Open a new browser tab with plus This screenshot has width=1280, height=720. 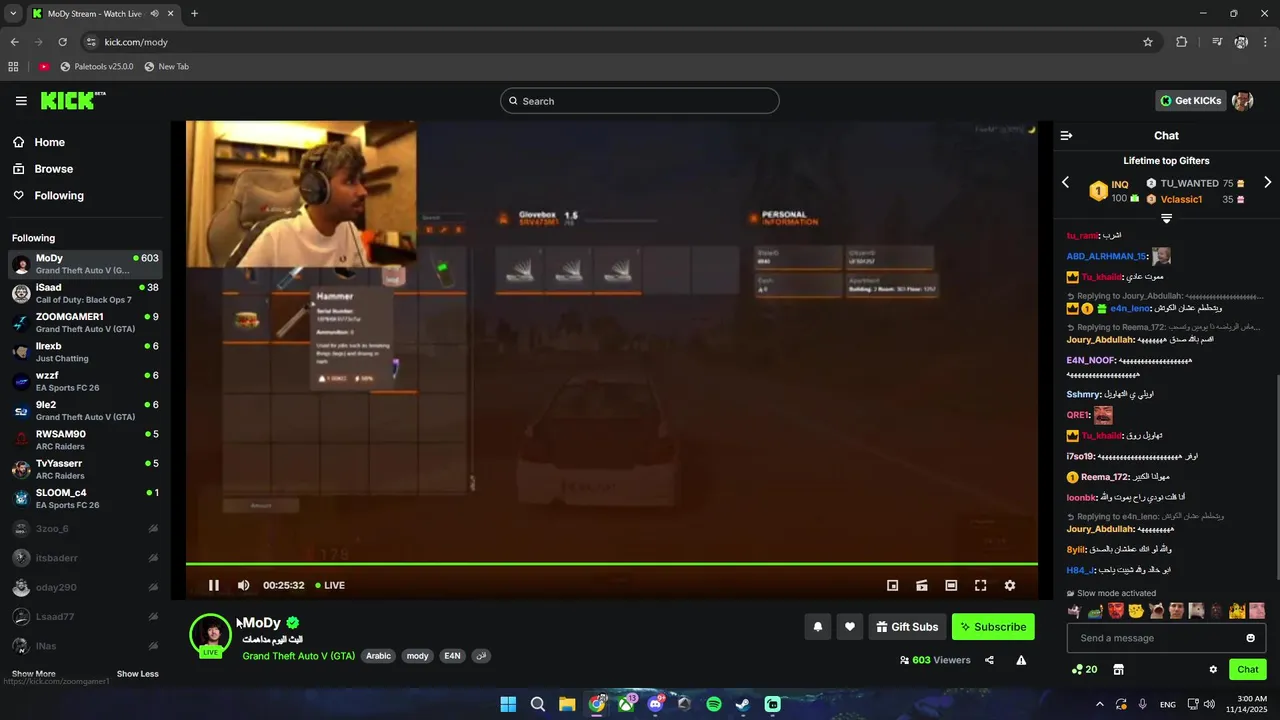(194, 14)
